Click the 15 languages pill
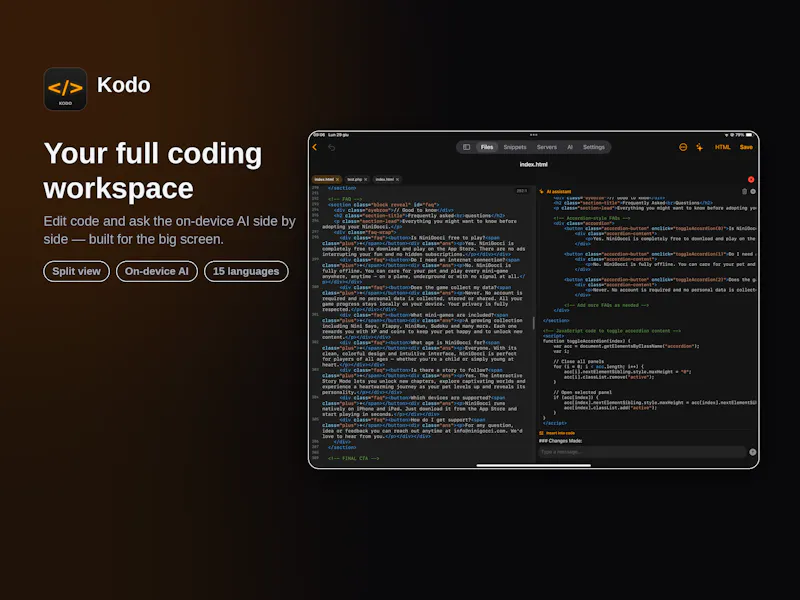 (x=246, y=271)
